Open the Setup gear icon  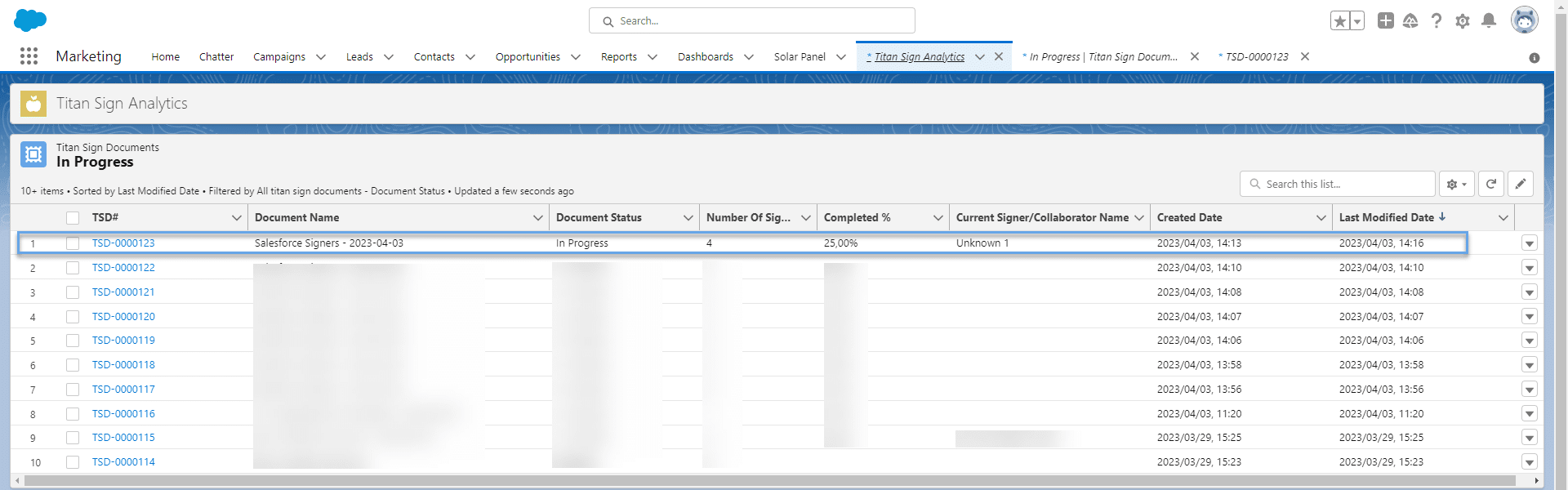[x=1463, y=20]
